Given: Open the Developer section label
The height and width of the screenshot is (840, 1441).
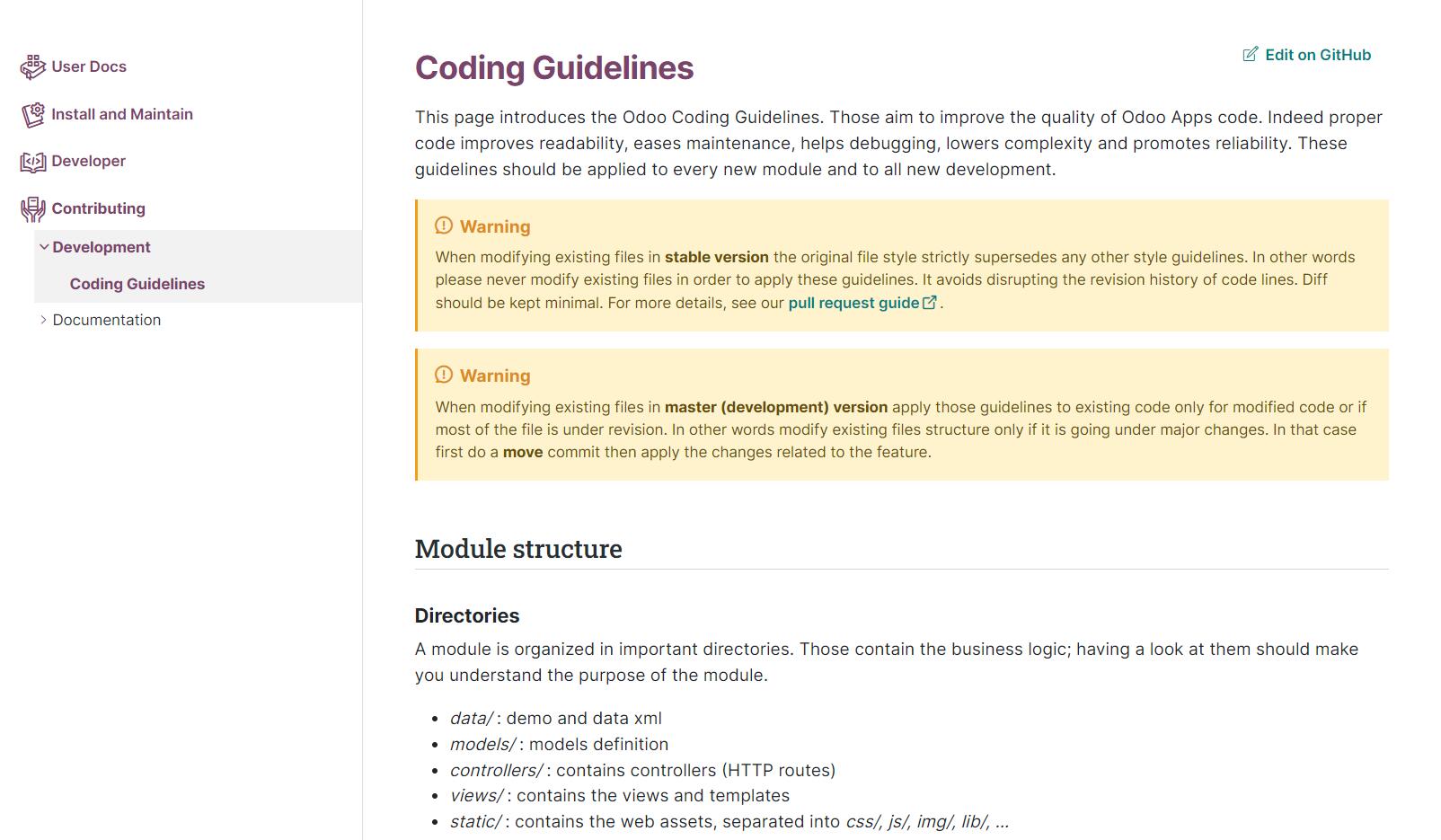Looking at the screenshot, I should (88, 161).
